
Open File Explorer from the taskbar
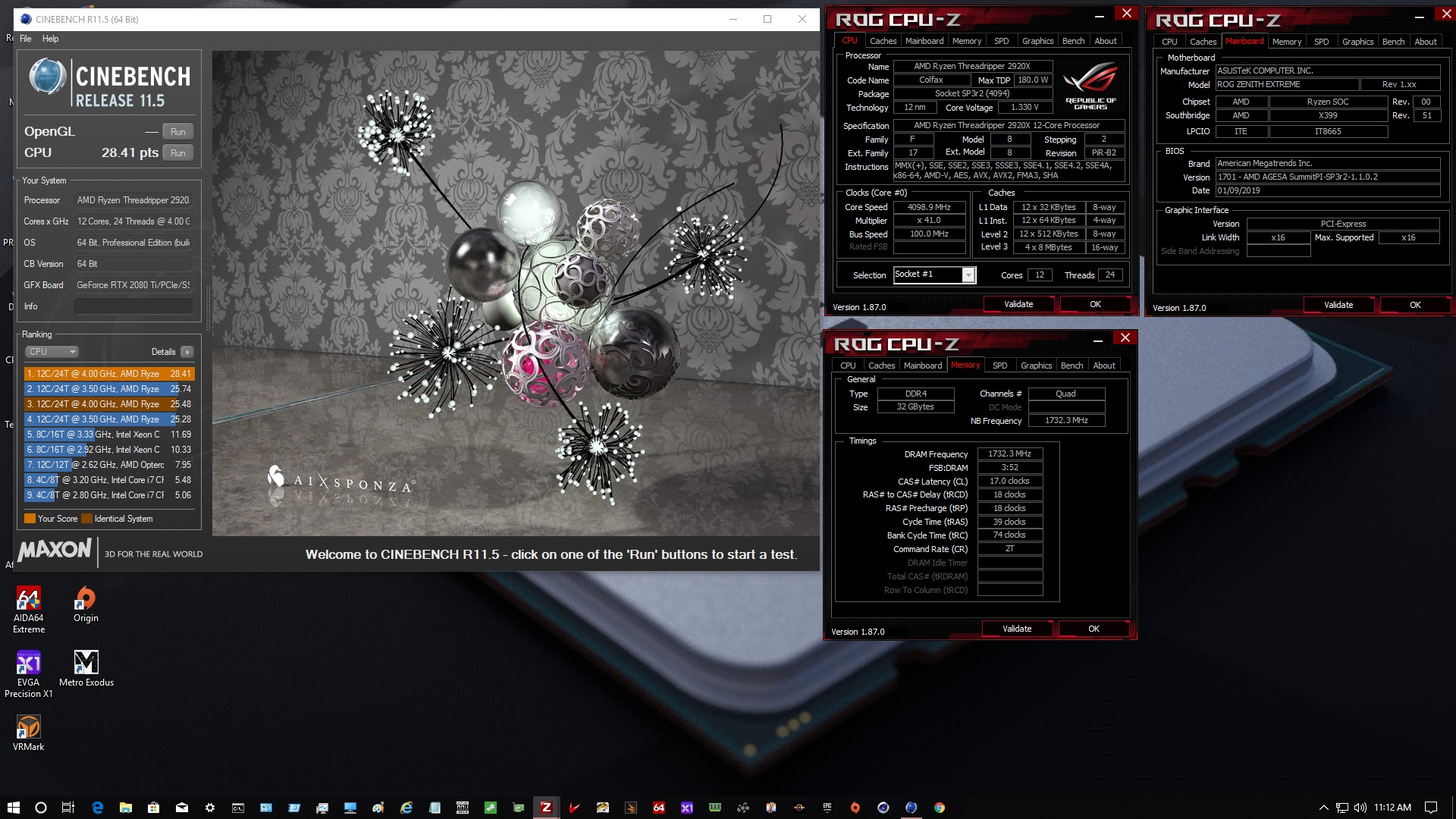125,808
